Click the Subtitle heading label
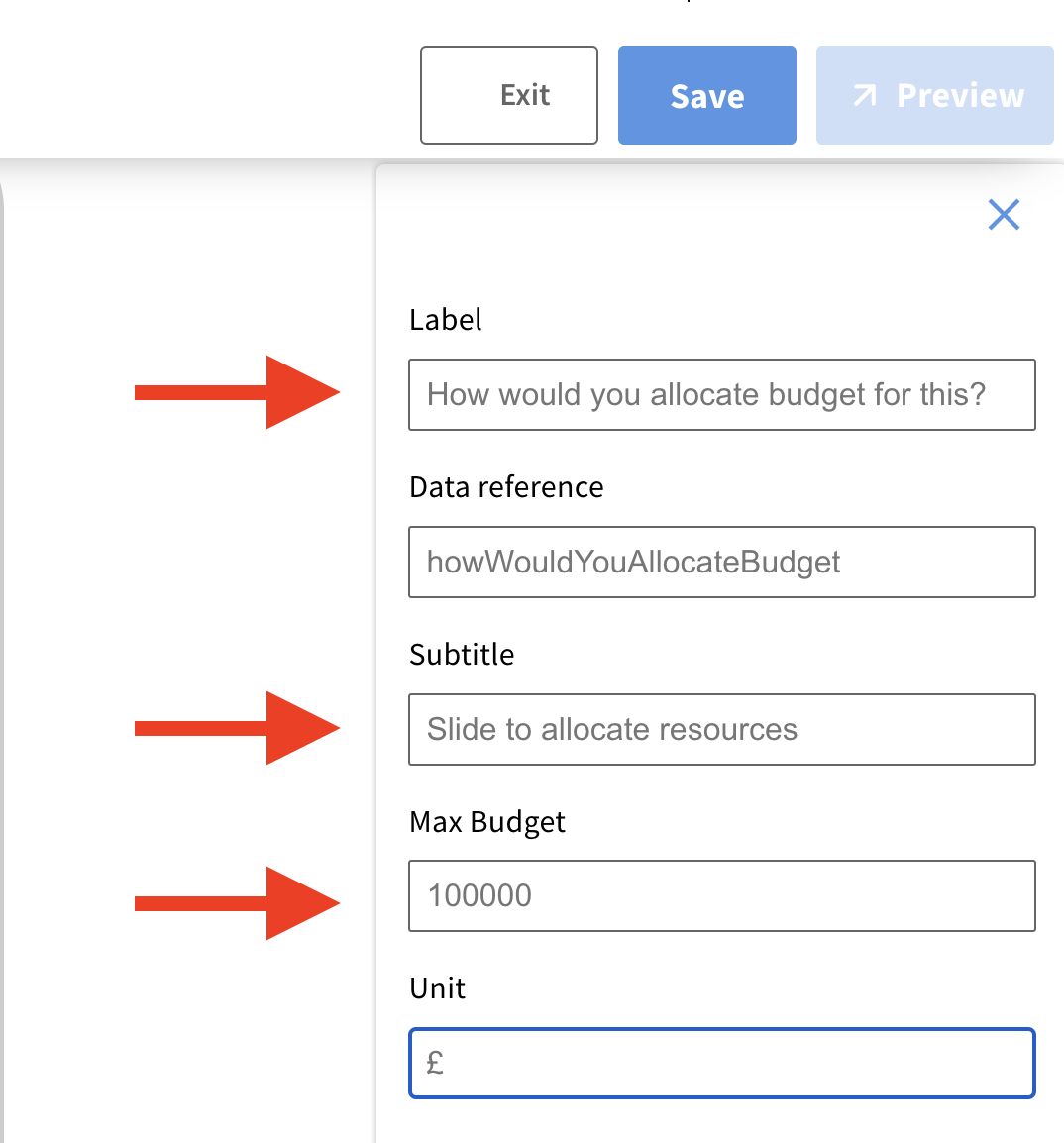 [462, 654]
